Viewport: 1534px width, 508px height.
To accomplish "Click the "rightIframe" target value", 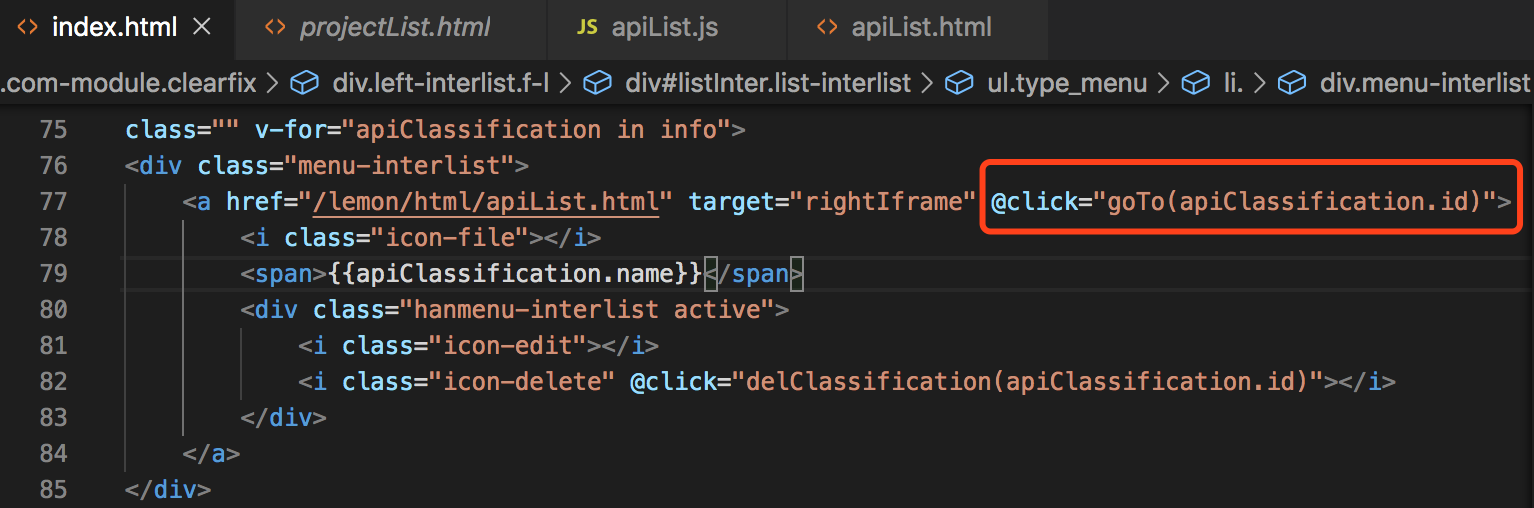I will pyautogui.click(x=883, y=201).
